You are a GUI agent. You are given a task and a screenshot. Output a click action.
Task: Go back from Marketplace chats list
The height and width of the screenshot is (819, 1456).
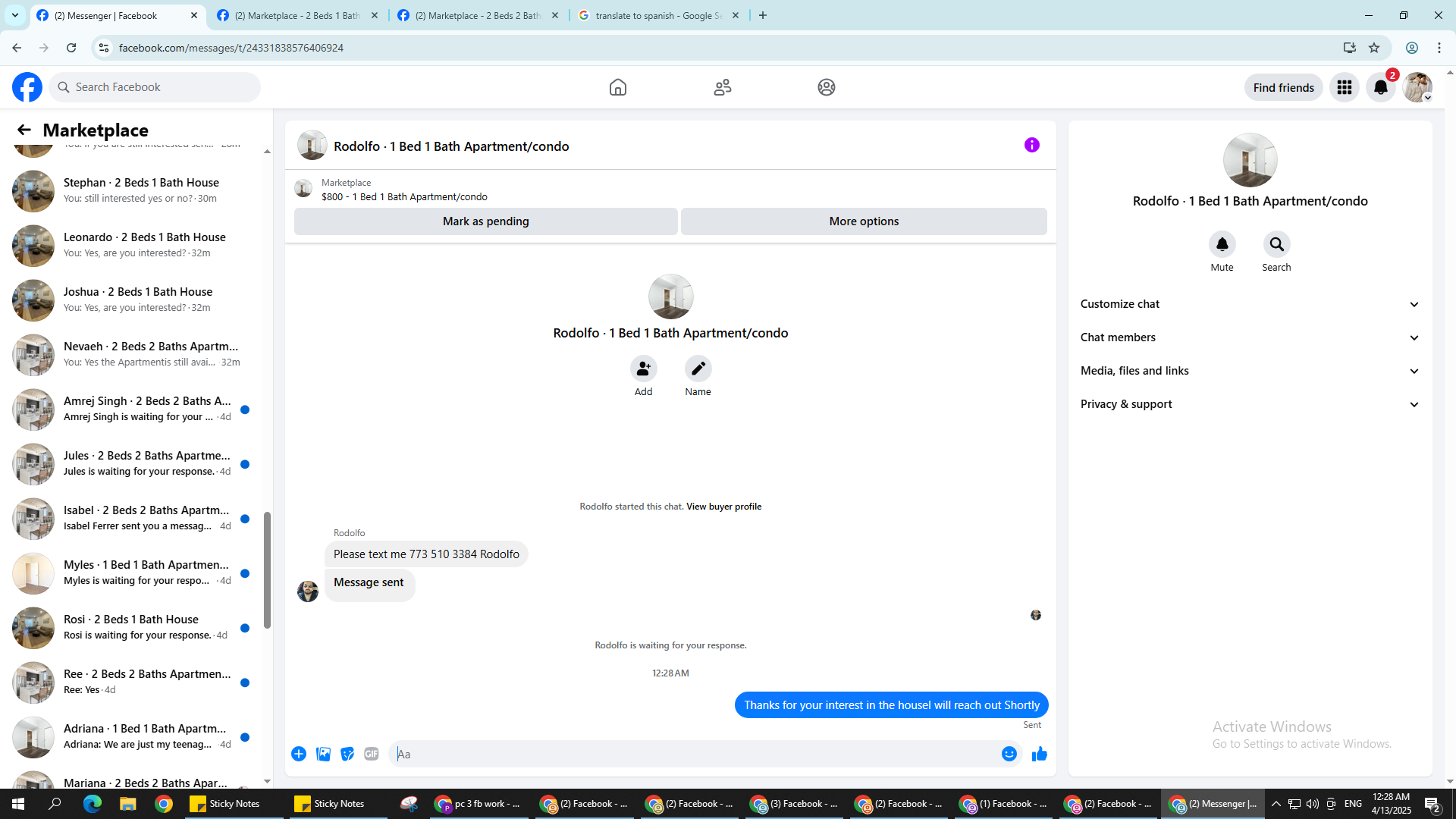click(x=24, y=130)
